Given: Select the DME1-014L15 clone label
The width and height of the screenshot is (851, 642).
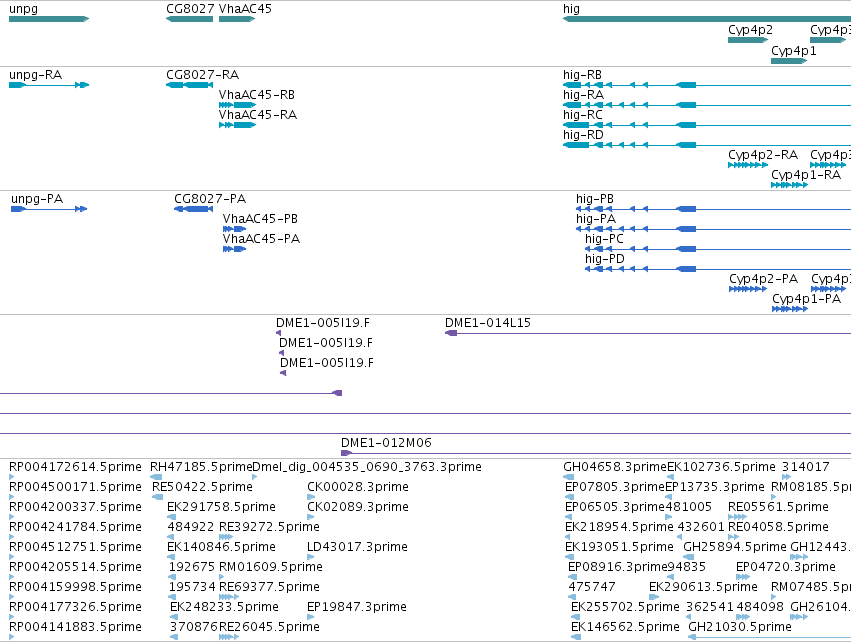Looking at the screenshot, I should [x=488, y=323].
